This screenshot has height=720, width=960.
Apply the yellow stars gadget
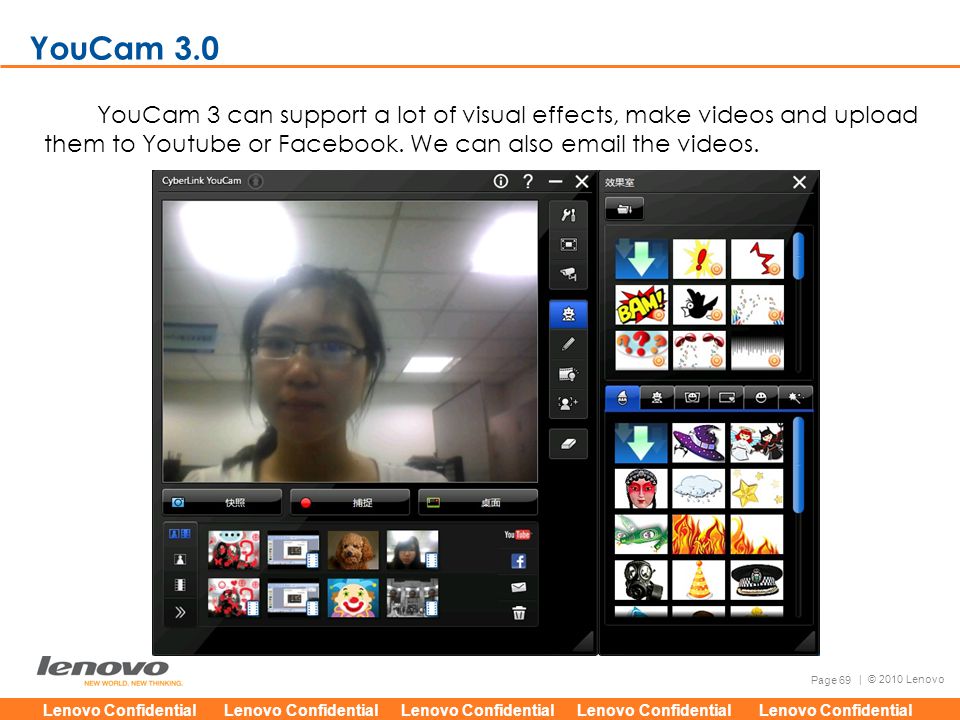pyautogui.click(x=757, y=489)
